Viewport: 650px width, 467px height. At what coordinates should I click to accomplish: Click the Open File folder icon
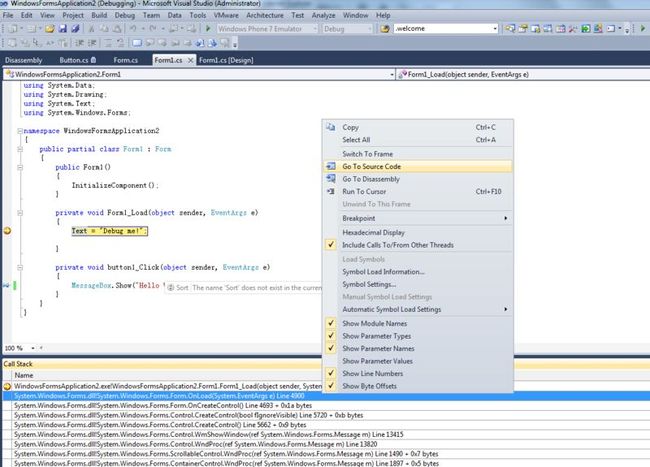tap(50, 29)
